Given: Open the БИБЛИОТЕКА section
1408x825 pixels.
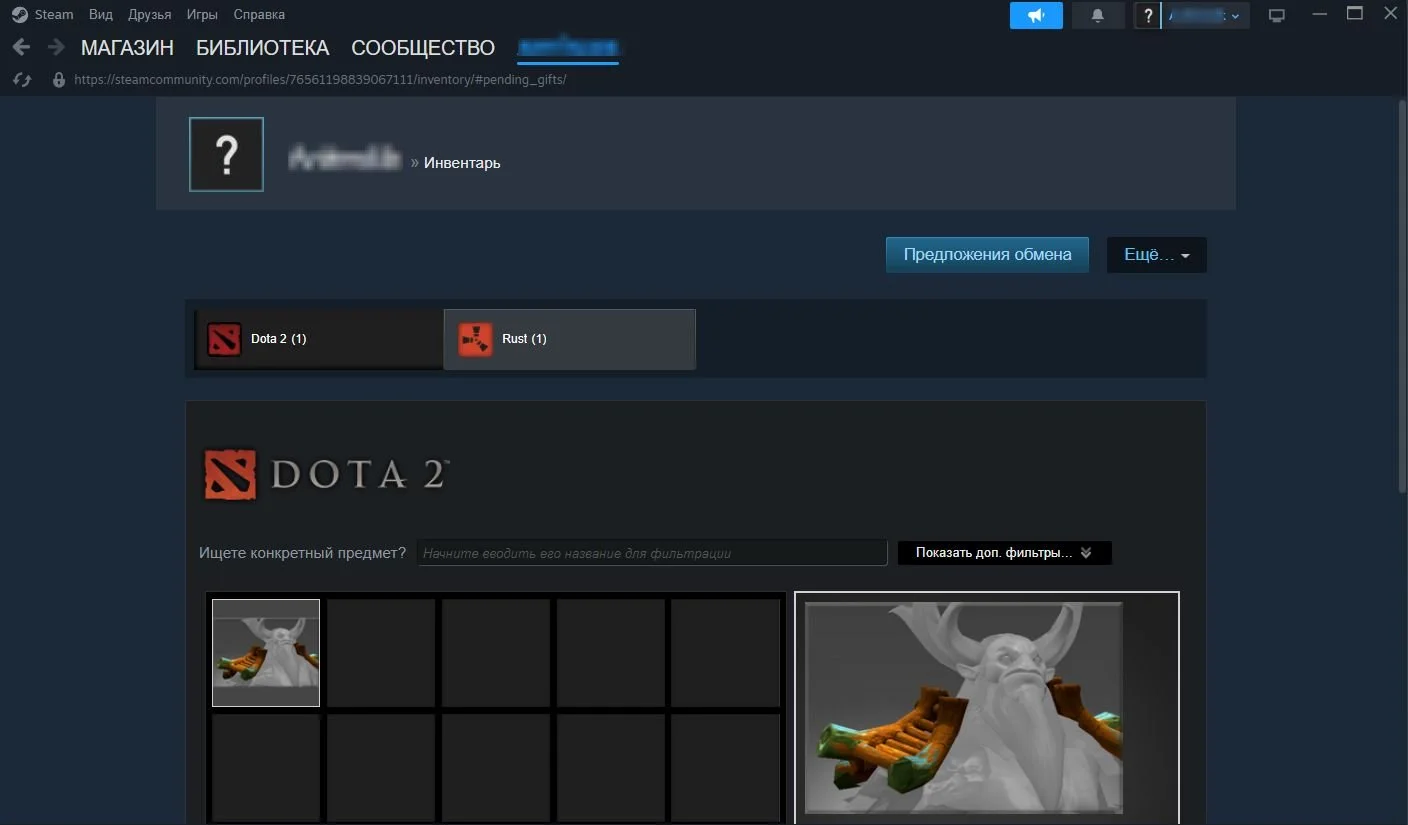Looking at the screenshot, I should click(262, 48).
